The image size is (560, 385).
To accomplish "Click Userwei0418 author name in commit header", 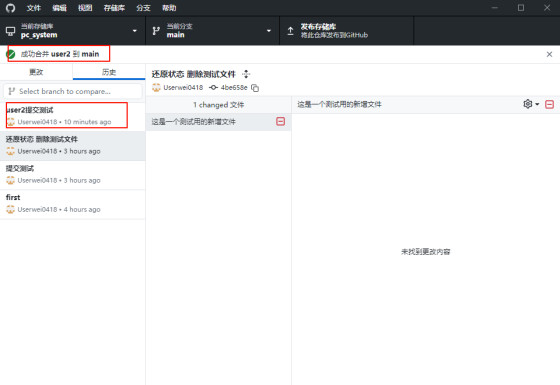I will pos(183,88).
